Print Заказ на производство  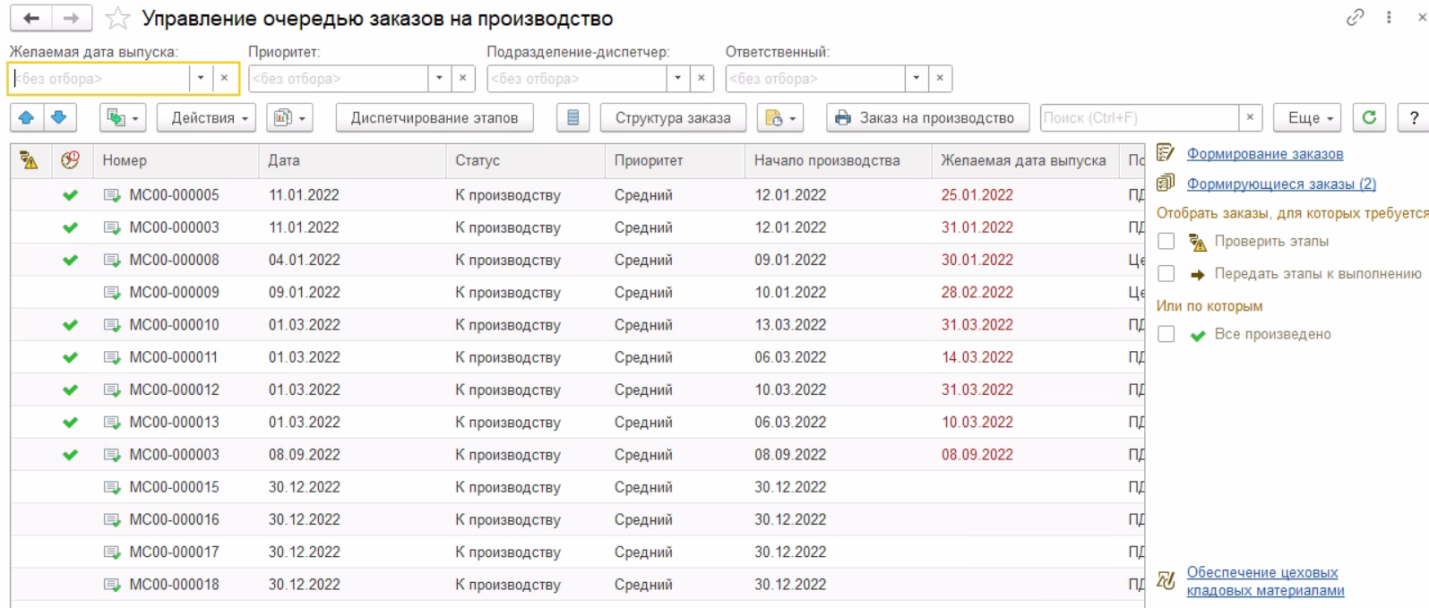click(x=928, y=118)
